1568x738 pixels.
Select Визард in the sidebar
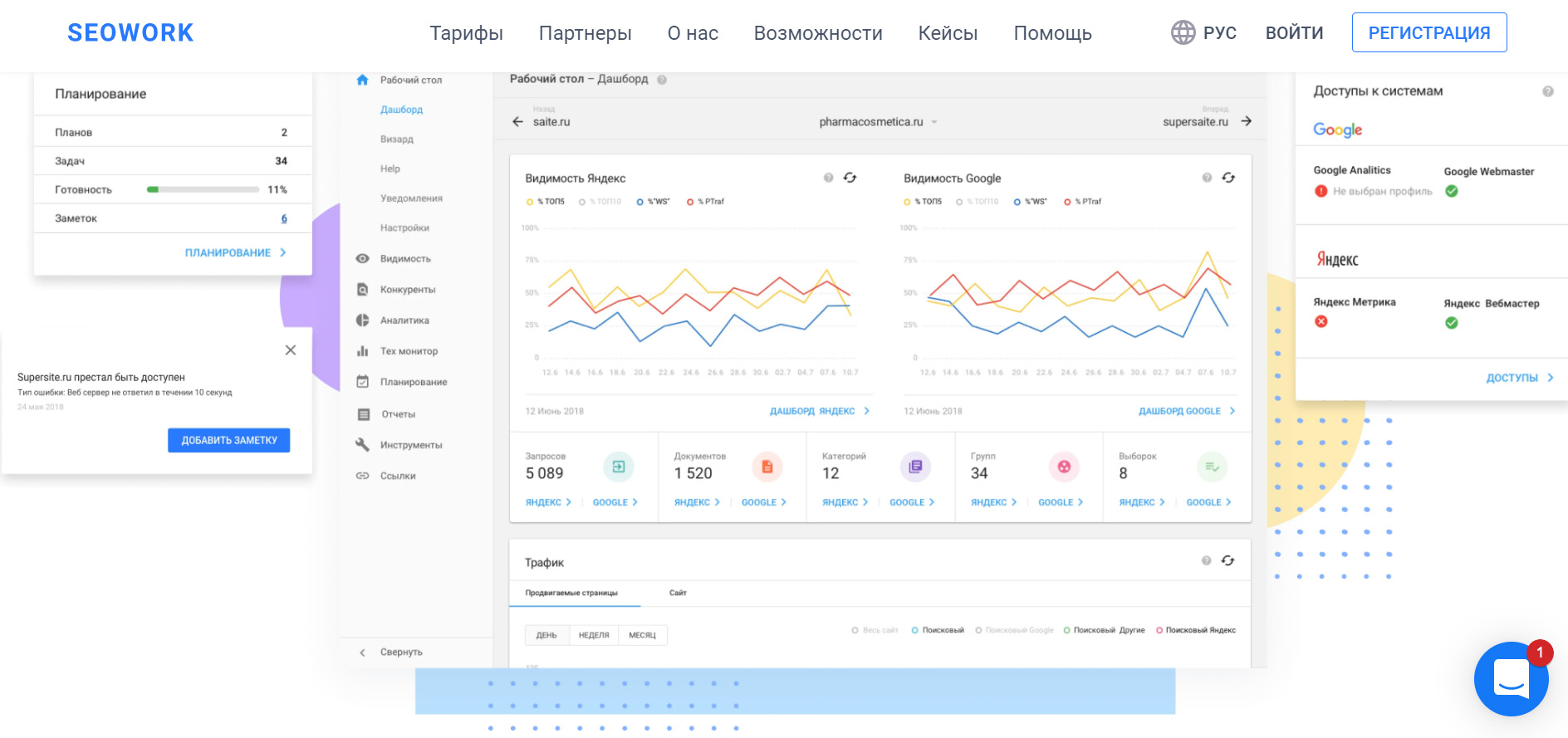point(396,139)
